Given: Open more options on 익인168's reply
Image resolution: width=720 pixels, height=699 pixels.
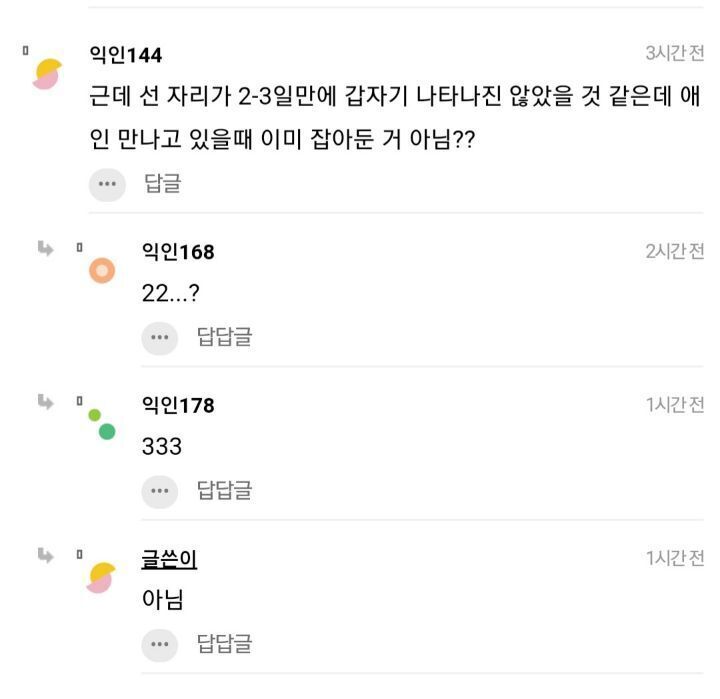Looking at the screenshot, I should click(x=159, y=337).
